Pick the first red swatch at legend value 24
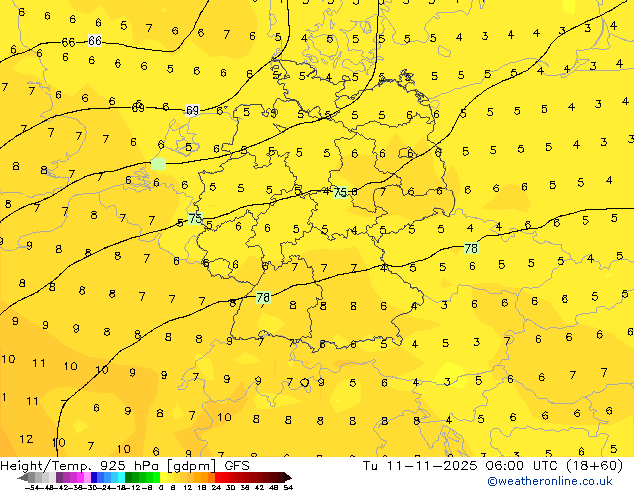The width and height of the screenshot is (634, 490). pyautogui.click(x=218, y=477)
